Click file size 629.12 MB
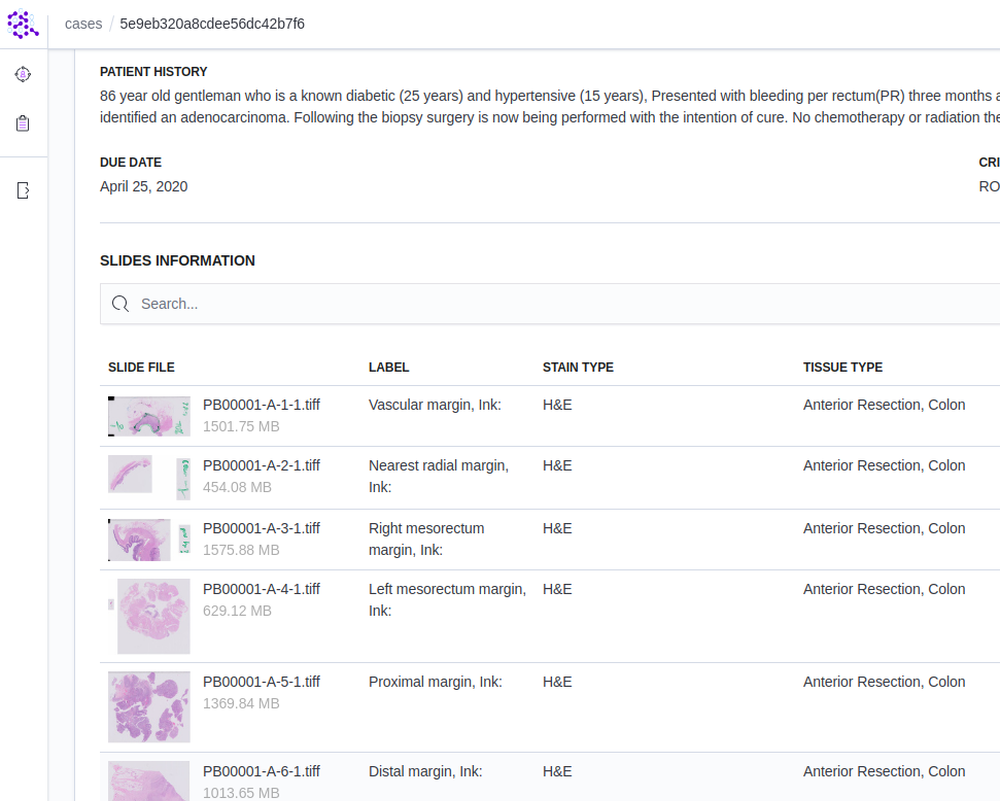The height and width of the screenshot is (801, 1000). coord(237,611)
